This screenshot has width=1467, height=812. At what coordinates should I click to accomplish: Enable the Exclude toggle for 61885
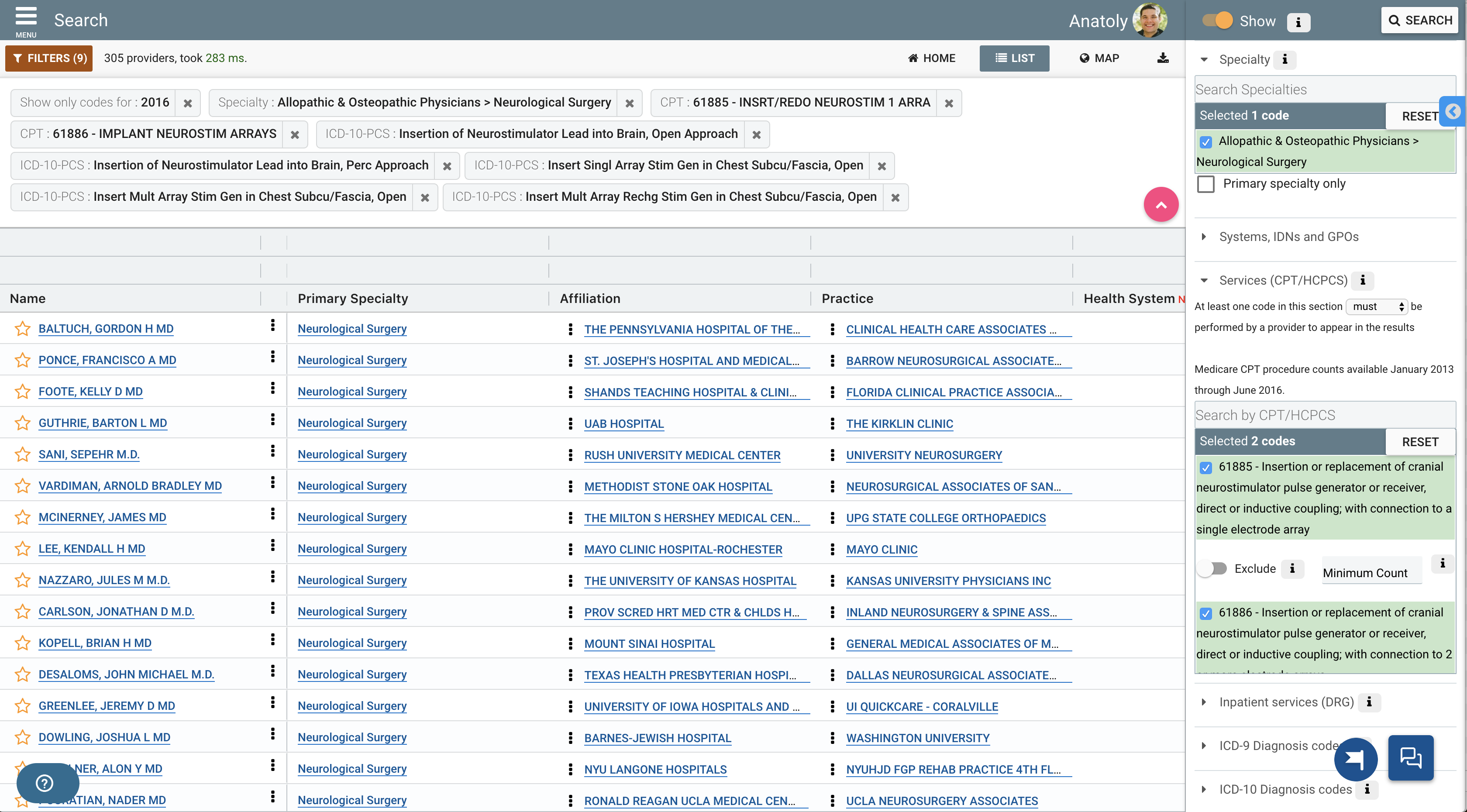point(1212,568)
